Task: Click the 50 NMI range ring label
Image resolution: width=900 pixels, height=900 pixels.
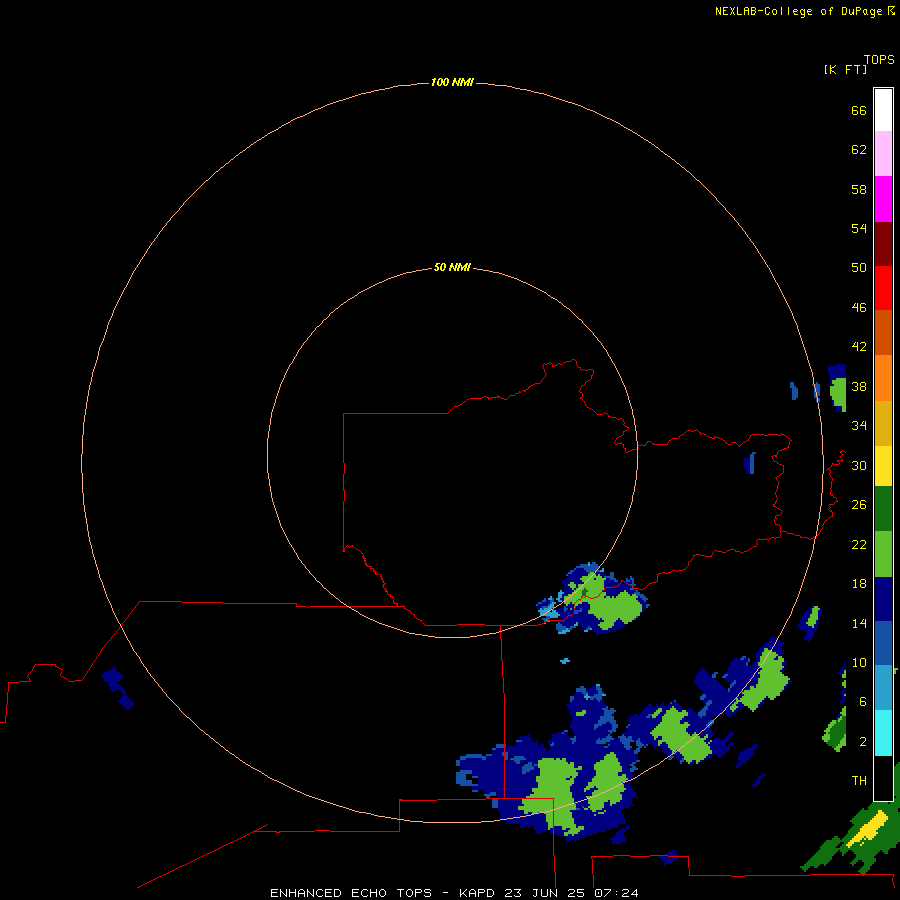Action: tap(452, 267)
